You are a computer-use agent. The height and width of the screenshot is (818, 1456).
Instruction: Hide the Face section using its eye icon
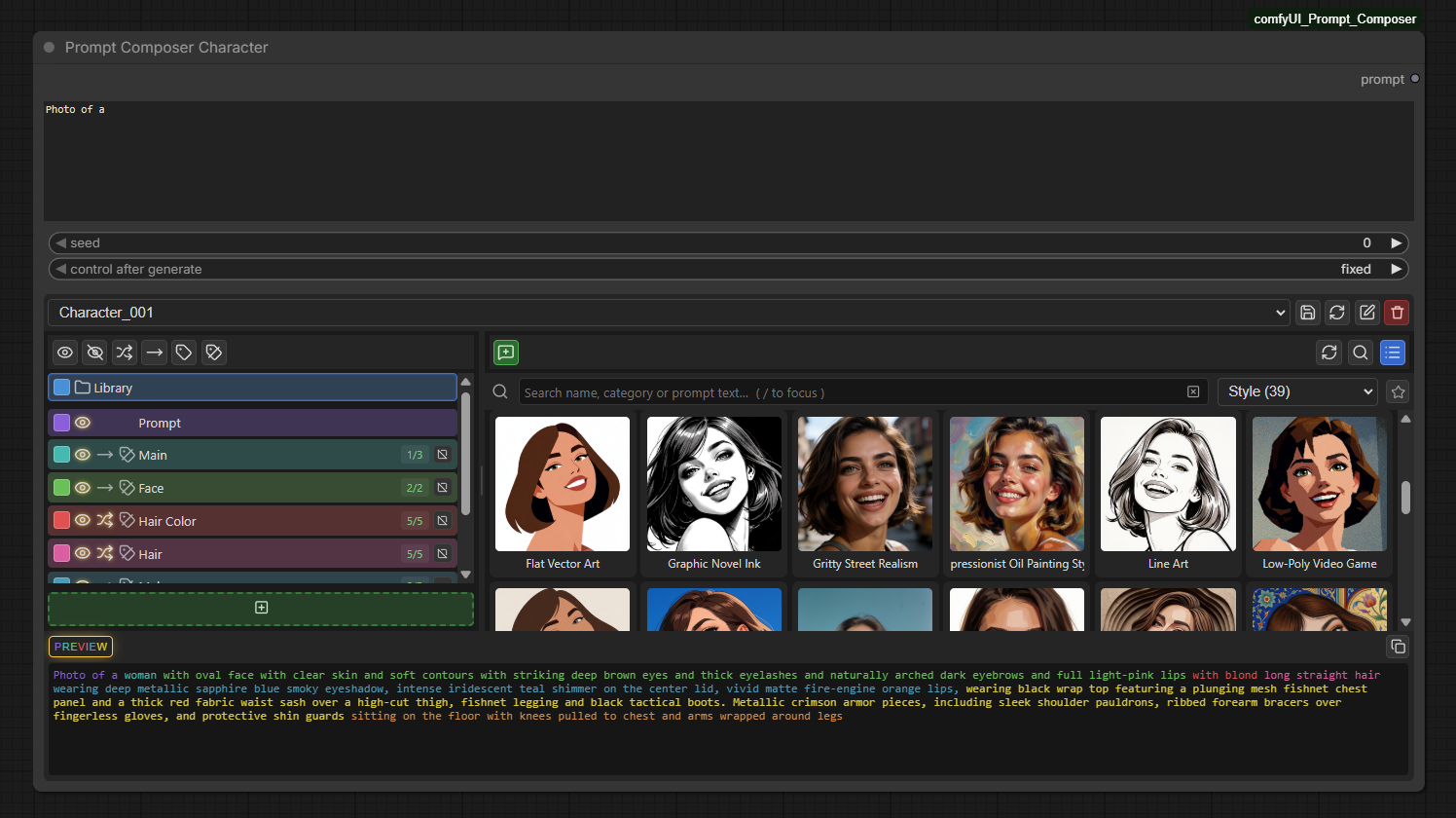[x=83, y=487]
